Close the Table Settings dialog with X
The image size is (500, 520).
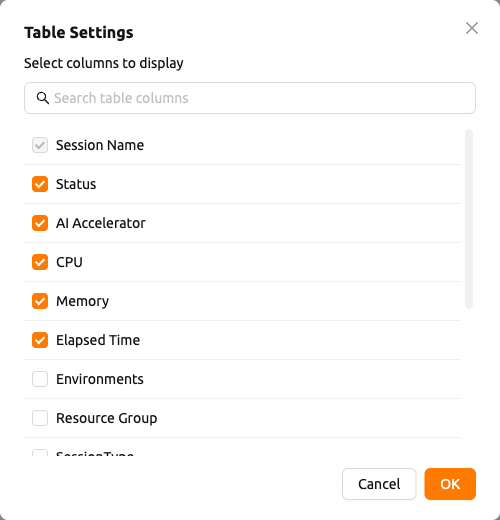(x=472, y=28)
